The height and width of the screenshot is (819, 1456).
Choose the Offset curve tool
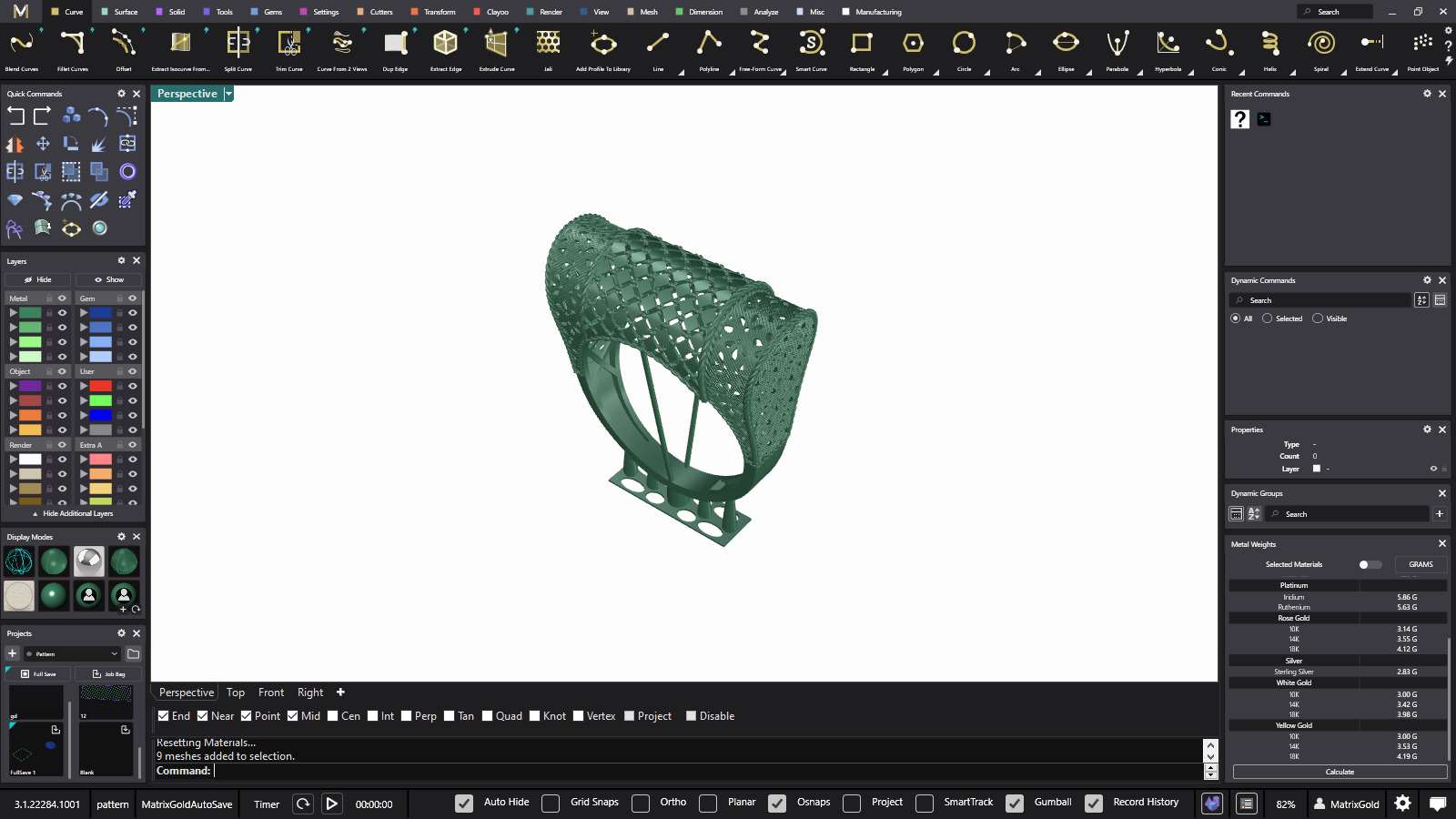click(x=124, y=49)
